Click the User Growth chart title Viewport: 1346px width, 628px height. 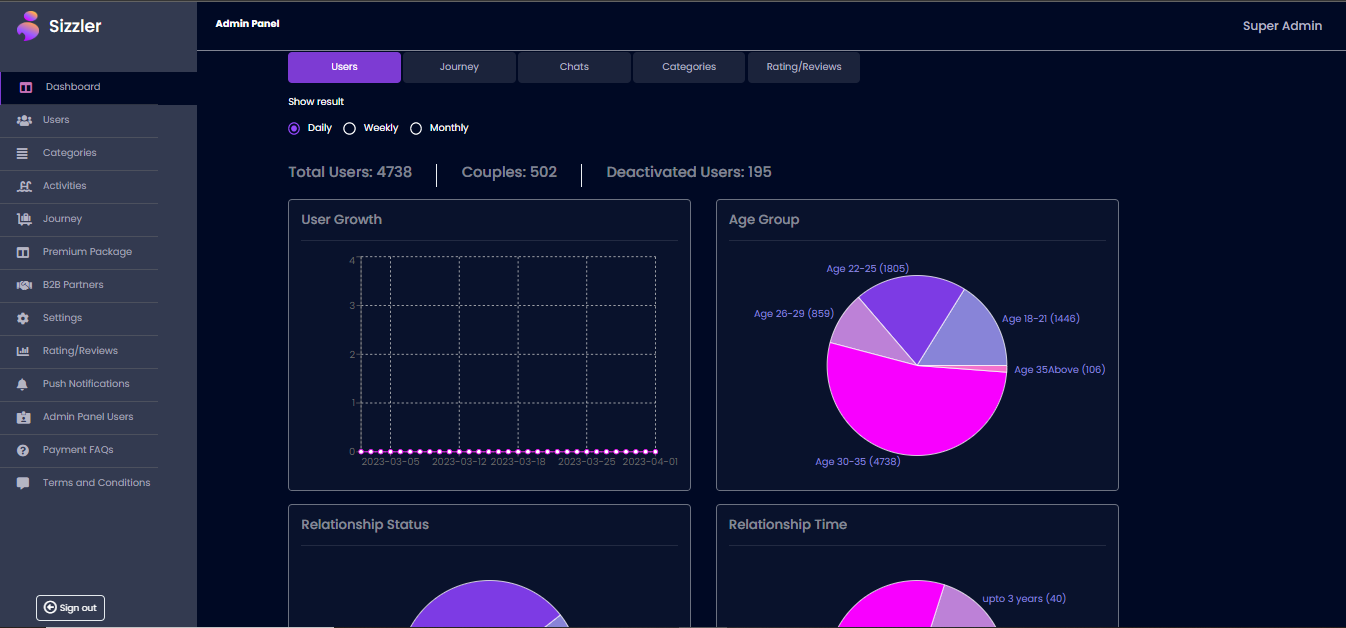[x=342, y=220]
